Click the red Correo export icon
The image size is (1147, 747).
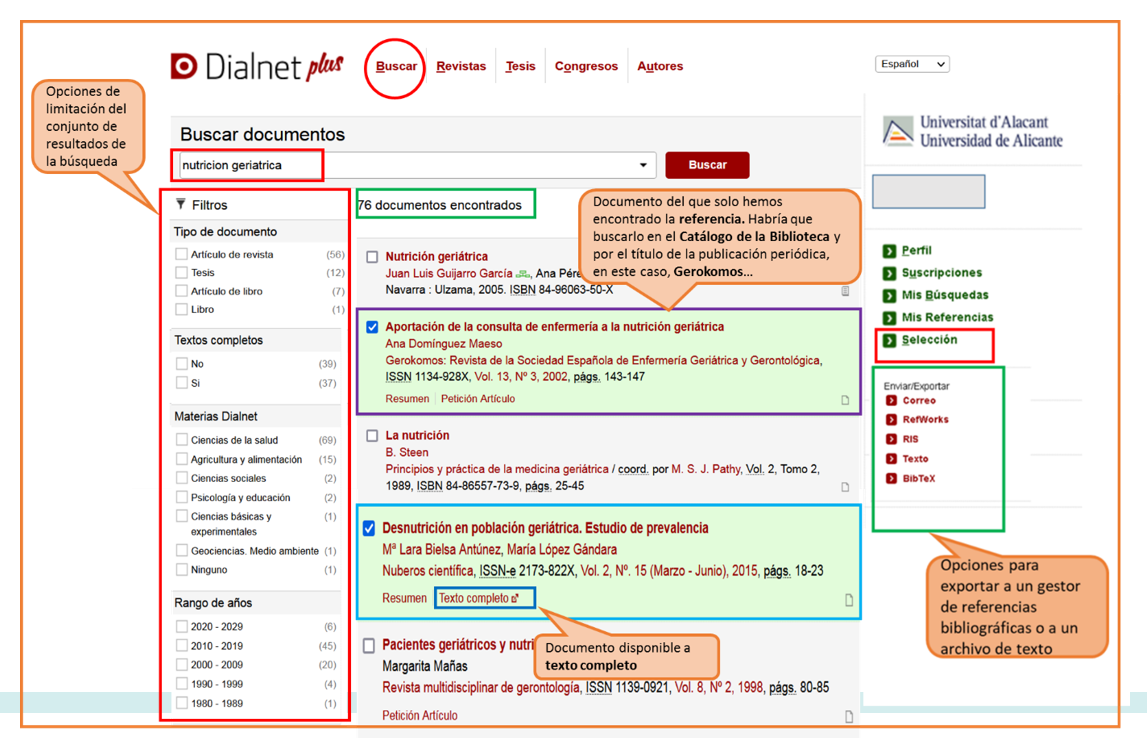tap(891, 401)
